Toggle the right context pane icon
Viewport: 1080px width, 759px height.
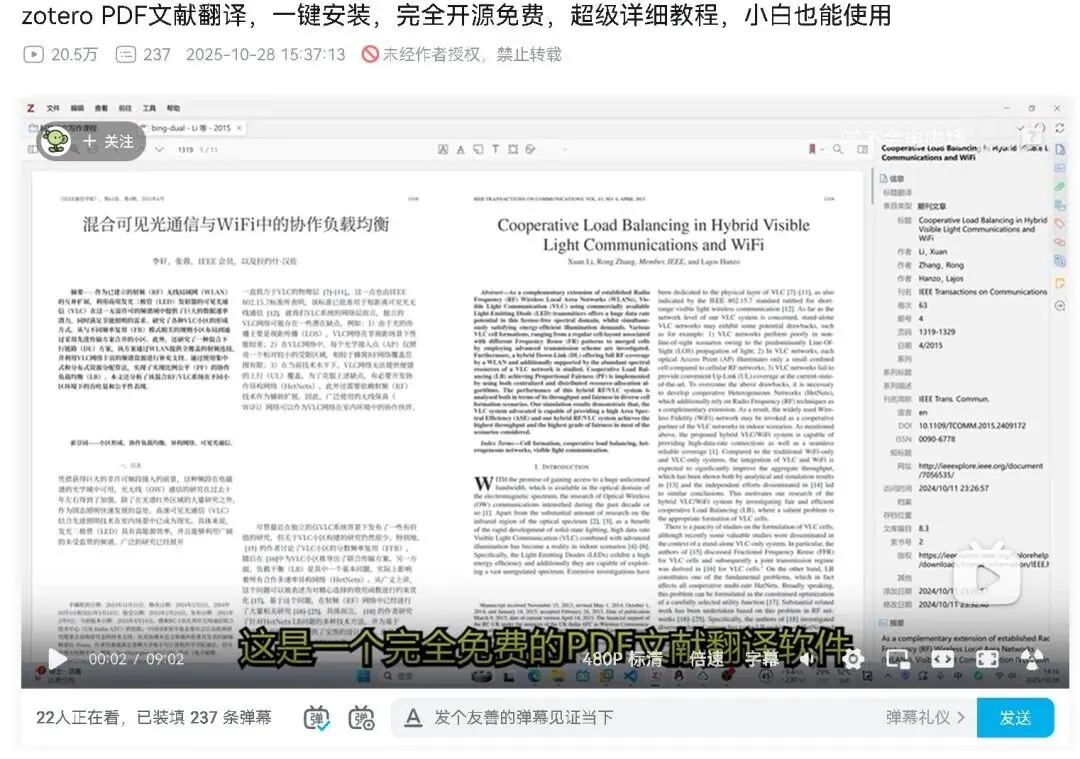(x=862, y=149)
